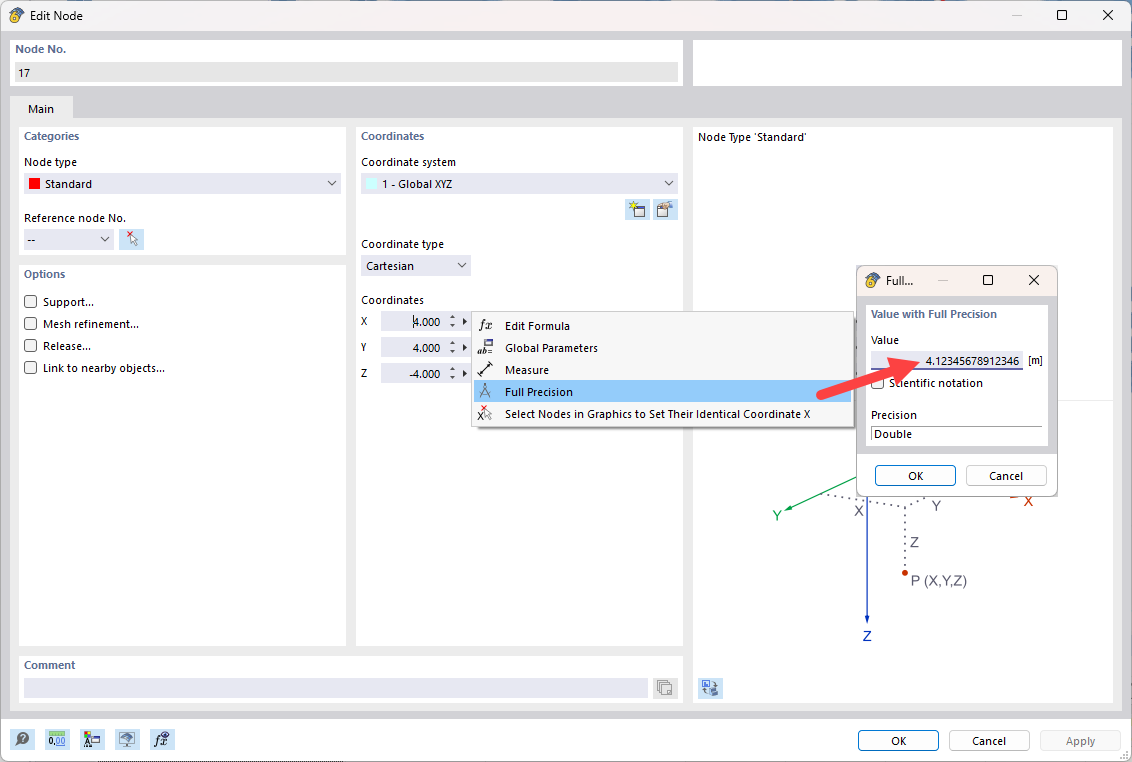This screenshot has width=1132, height=762.
Task: Select Full Precision from context menu
Action: tap(539, 392)
